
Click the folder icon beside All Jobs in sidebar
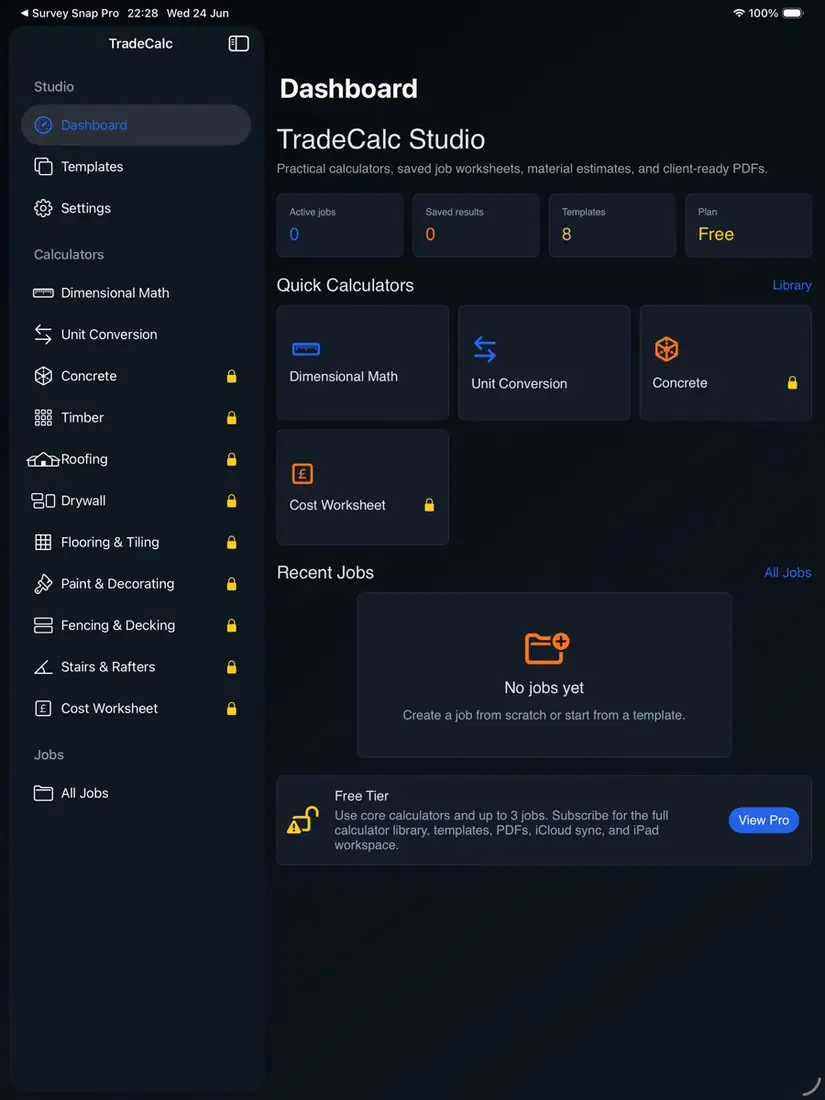pos(43,793)
